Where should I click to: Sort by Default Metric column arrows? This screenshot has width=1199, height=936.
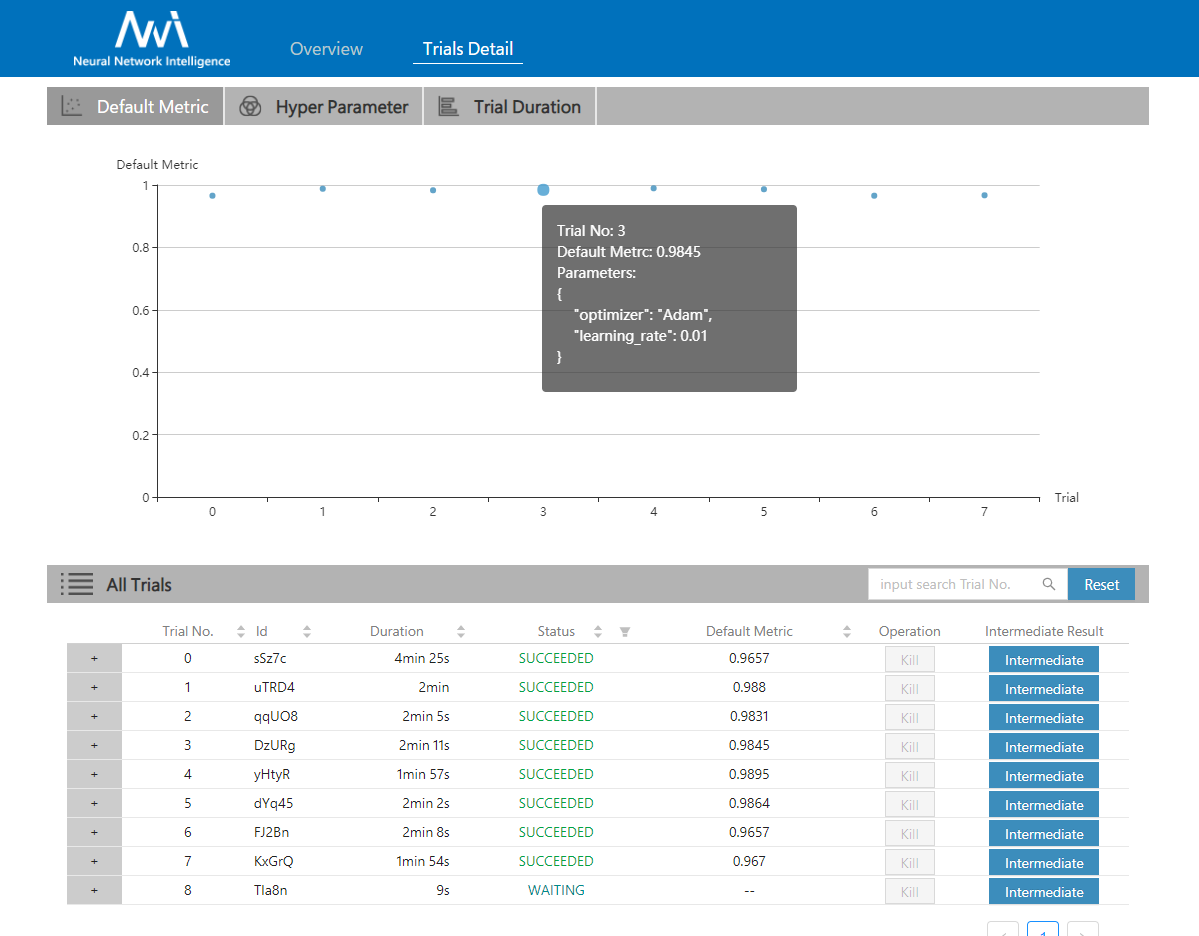pyautogui.click(x=847, y=632)
